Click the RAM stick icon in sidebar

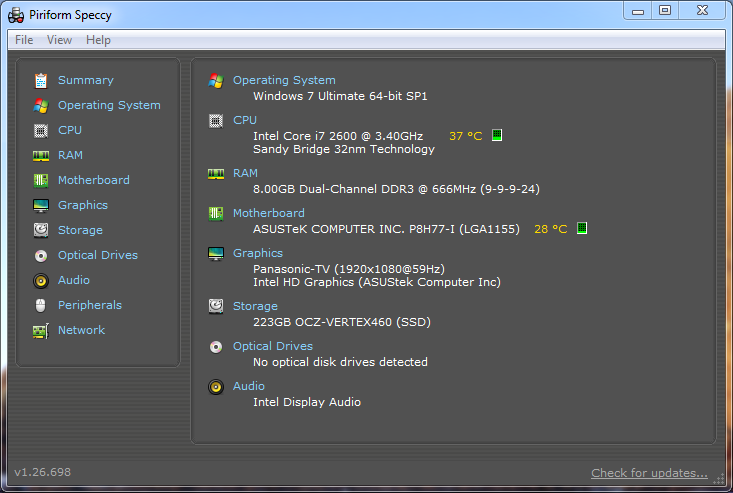point(41,155)
